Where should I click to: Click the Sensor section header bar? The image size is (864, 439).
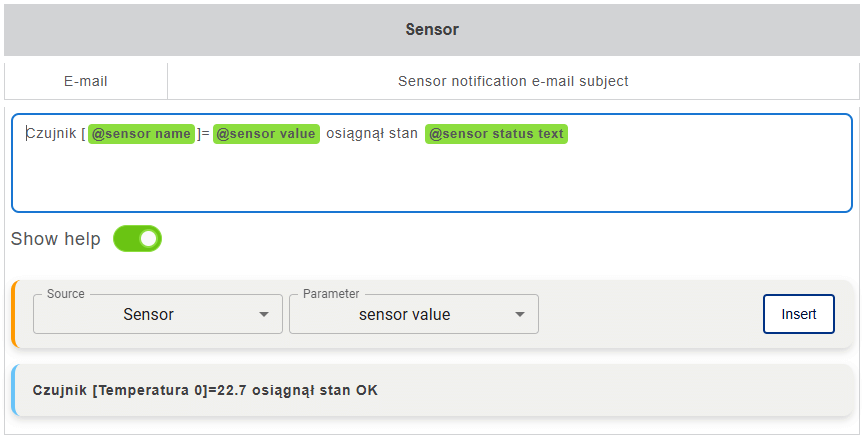pos(432,29)
